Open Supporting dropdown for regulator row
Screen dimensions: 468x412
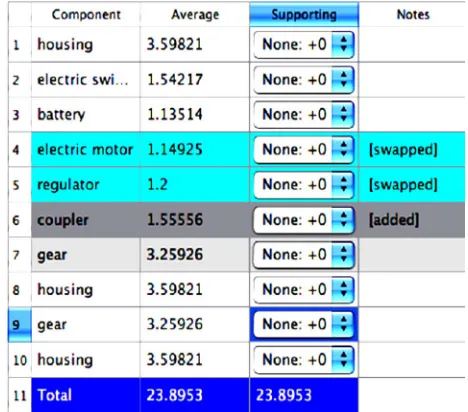point(303,184)
